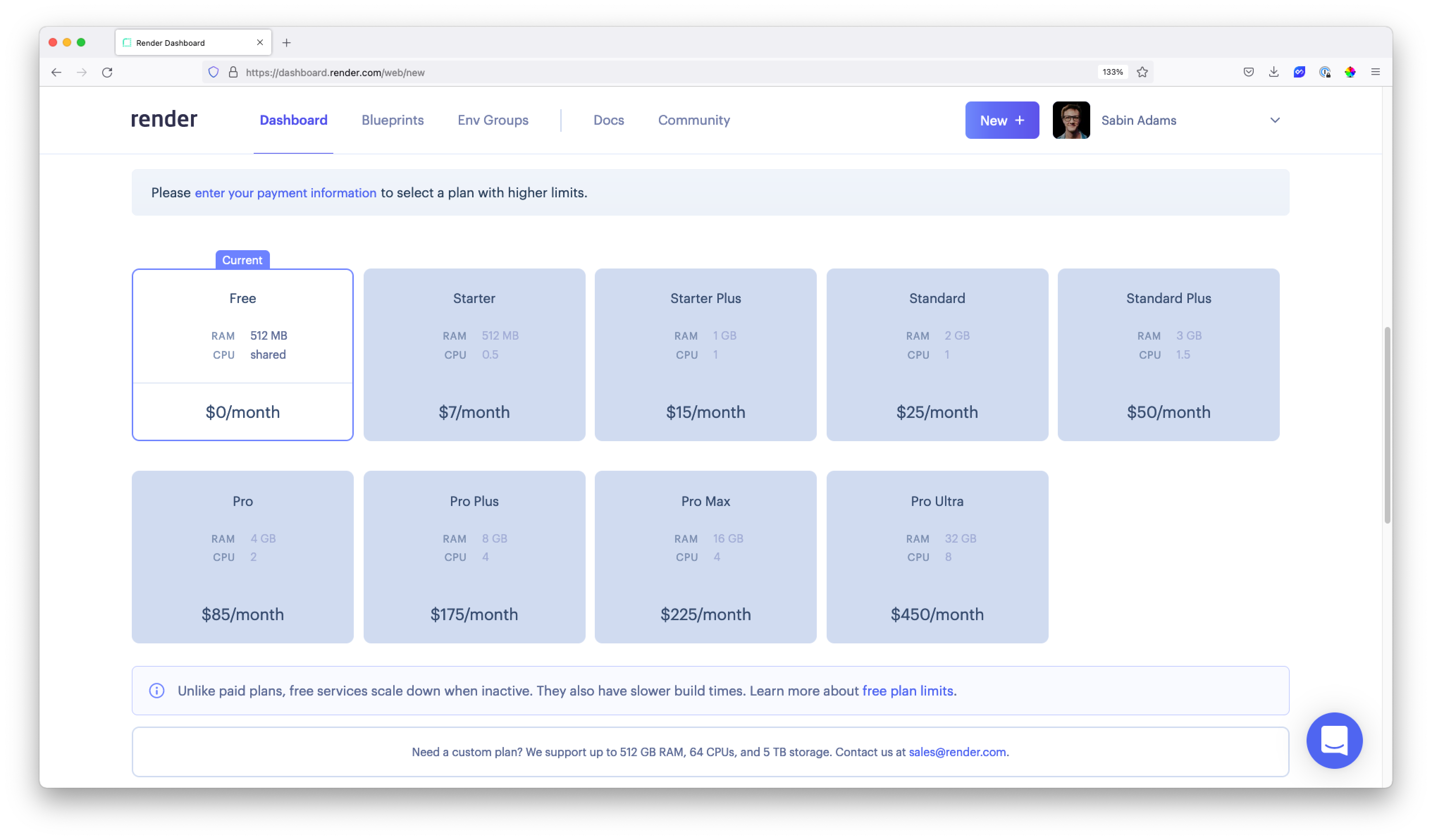Select the Pro Ultra $450/month plan card
This screenshot has height=840, width=1432.
937,556
